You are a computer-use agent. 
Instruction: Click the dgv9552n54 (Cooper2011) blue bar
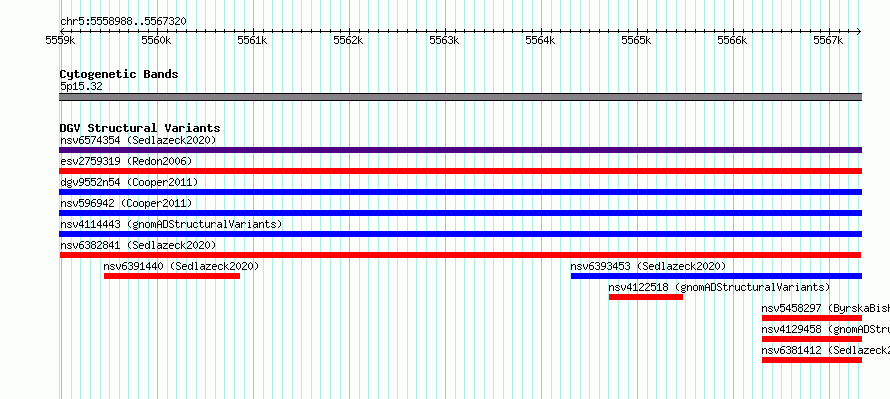pyautogui.click(x=460, y=192)
